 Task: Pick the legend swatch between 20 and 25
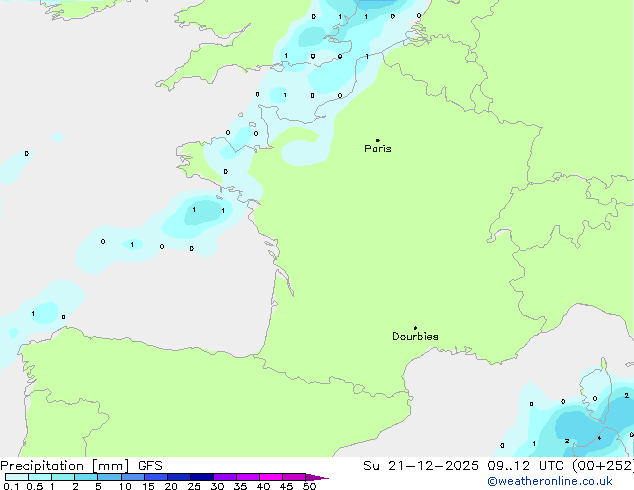pos(179,477)
